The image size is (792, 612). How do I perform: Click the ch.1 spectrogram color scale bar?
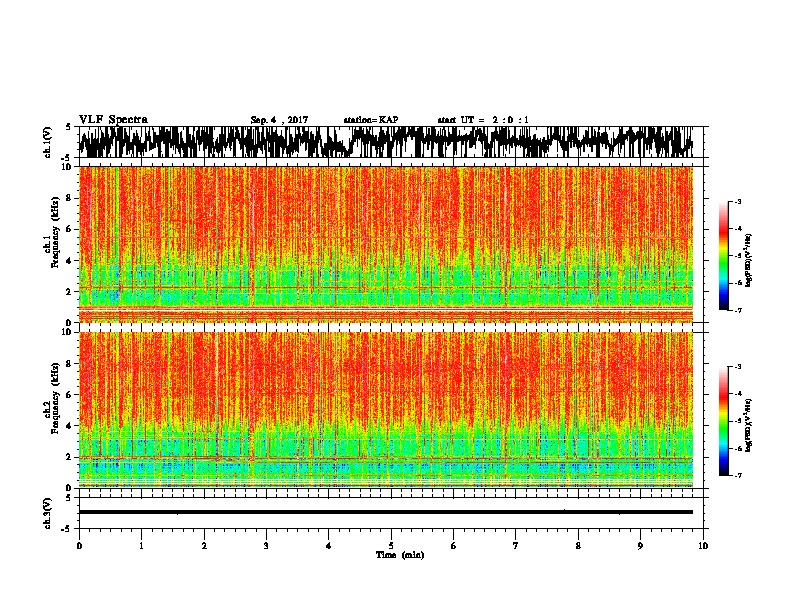(724, 255)
